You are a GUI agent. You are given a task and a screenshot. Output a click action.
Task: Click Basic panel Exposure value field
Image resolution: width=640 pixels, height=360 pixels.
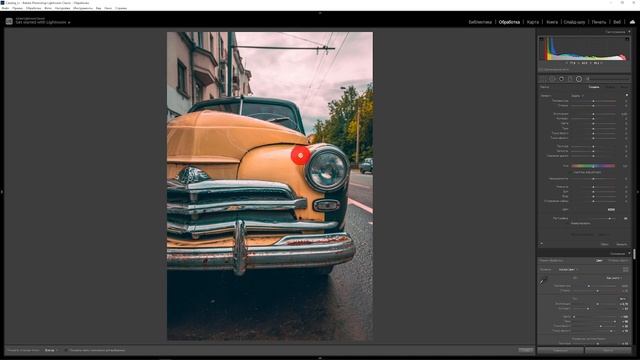(624, 304)
